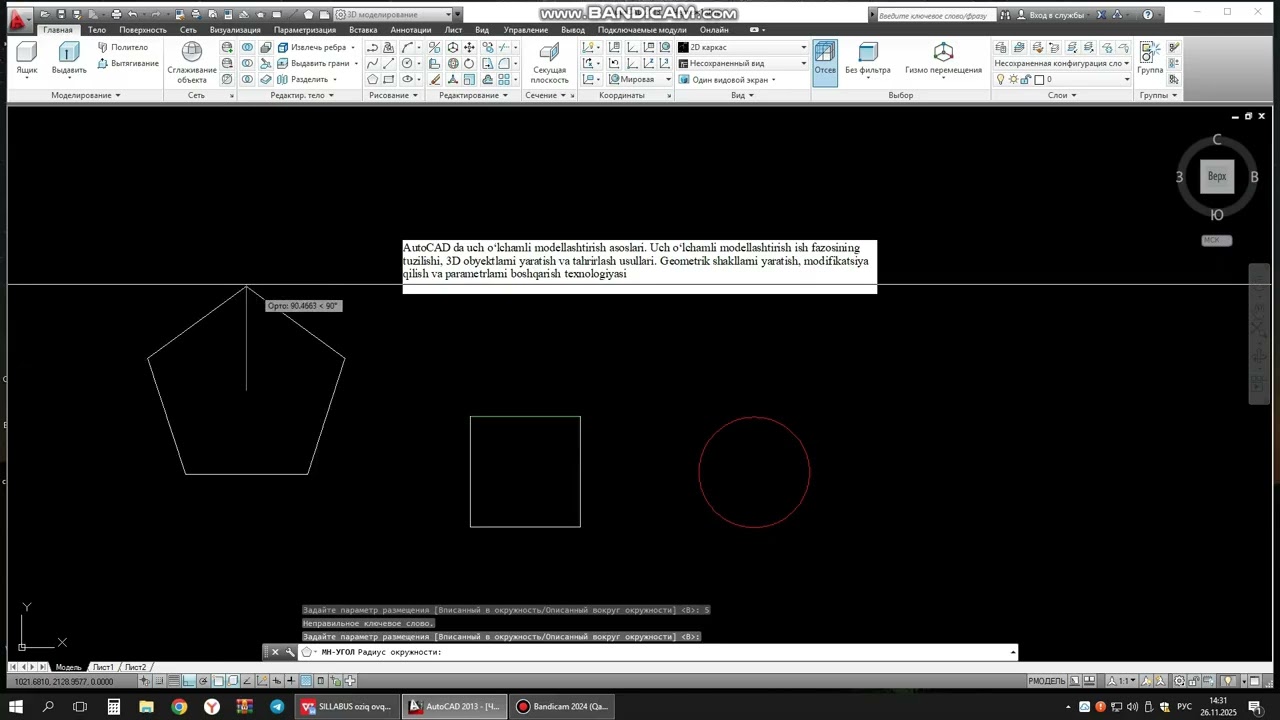Screen dimensions: 1280x720
Task: Open the Вставка ribbon tab
Action: click(x=363, y=30)
